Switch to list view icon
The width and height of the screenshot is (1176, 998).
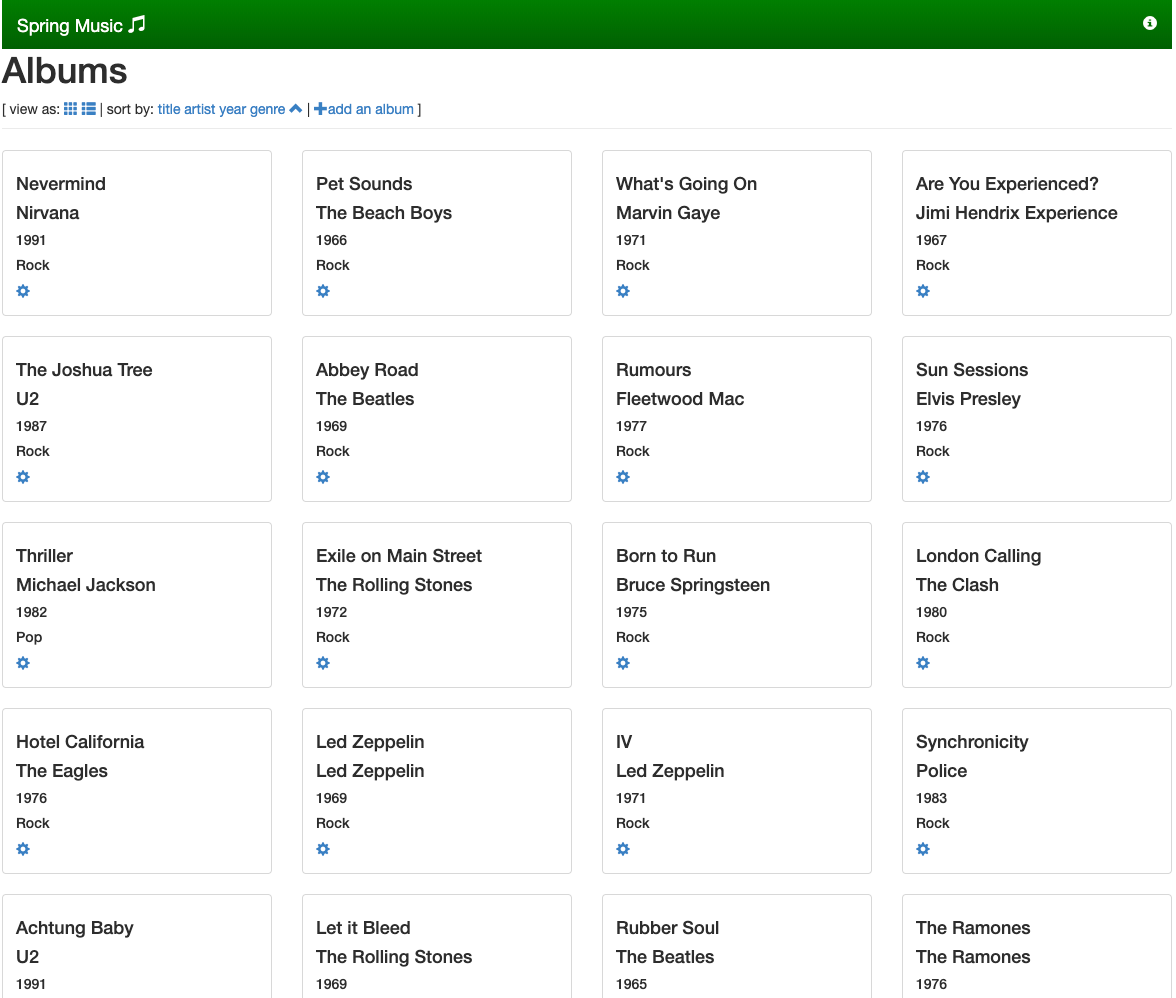click(x=88, y=109)
